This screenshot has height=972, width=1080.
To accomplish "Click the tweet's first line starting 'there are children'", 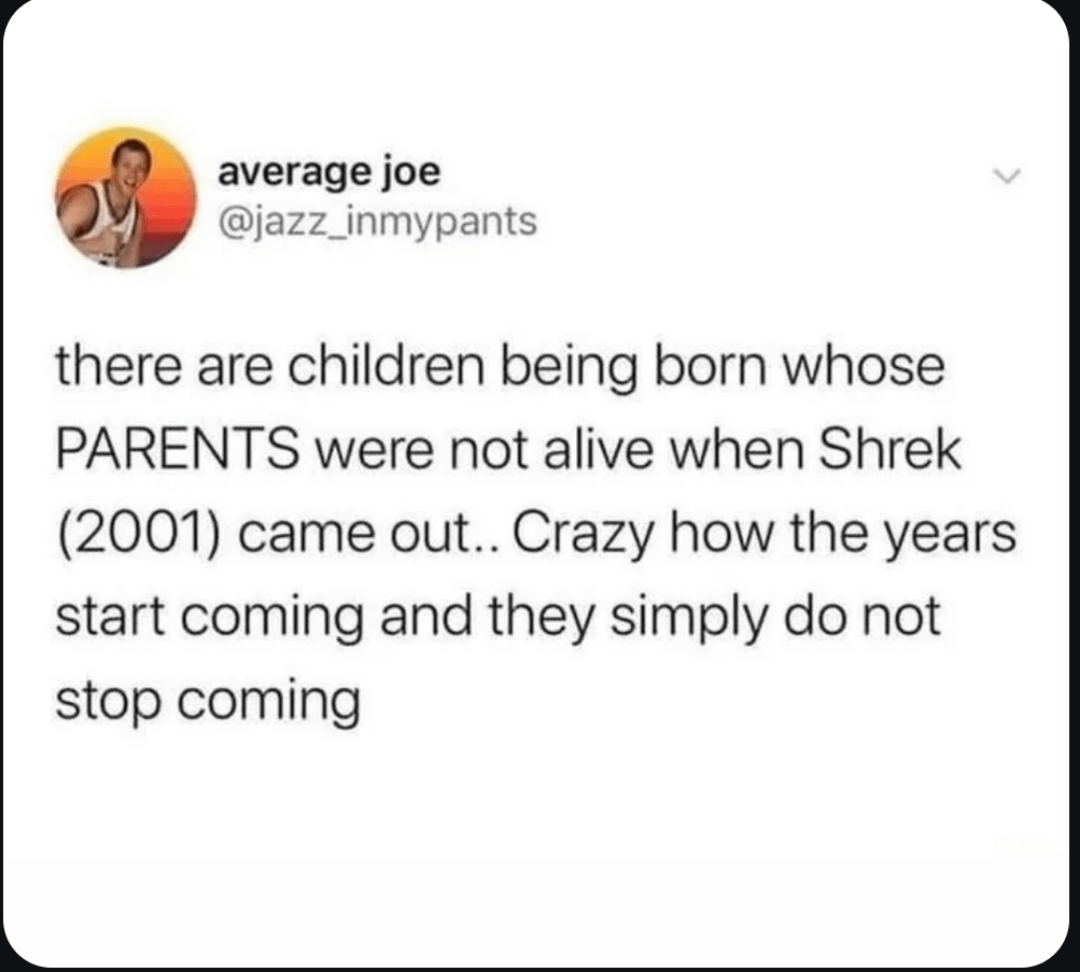I will [x=500, y=369].
